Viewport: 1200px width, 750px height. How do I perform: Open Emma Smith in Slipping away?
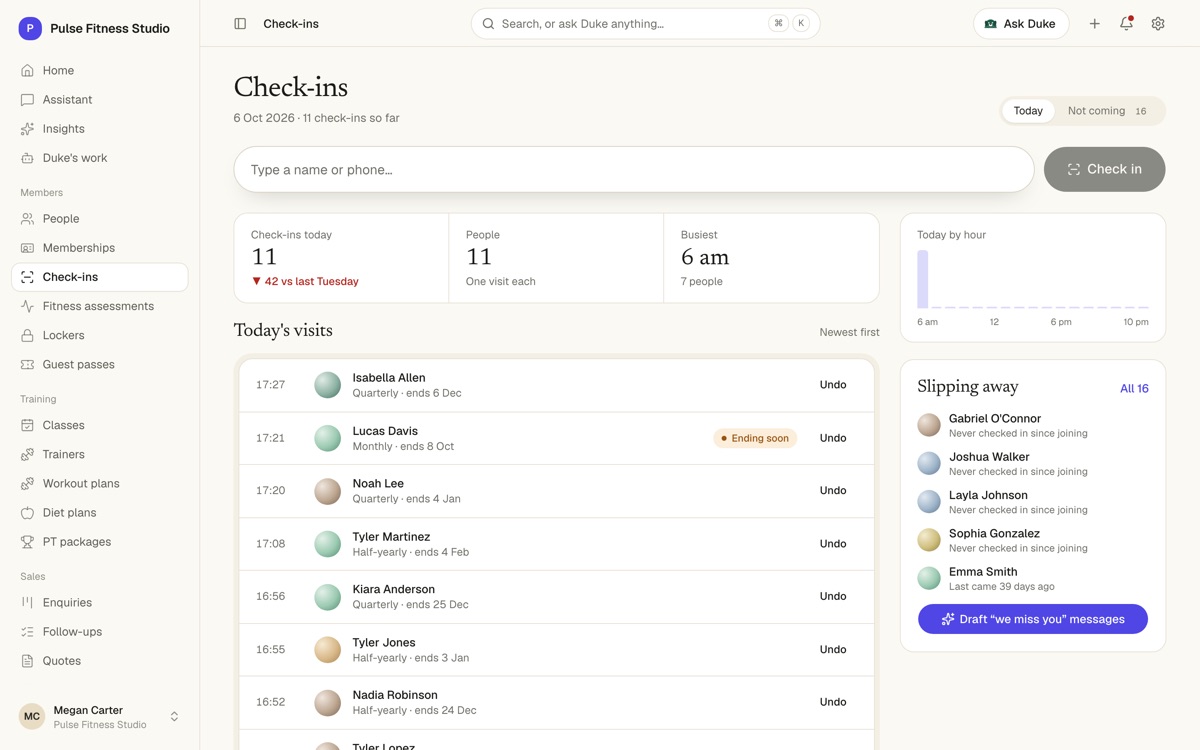point(1033,578)
